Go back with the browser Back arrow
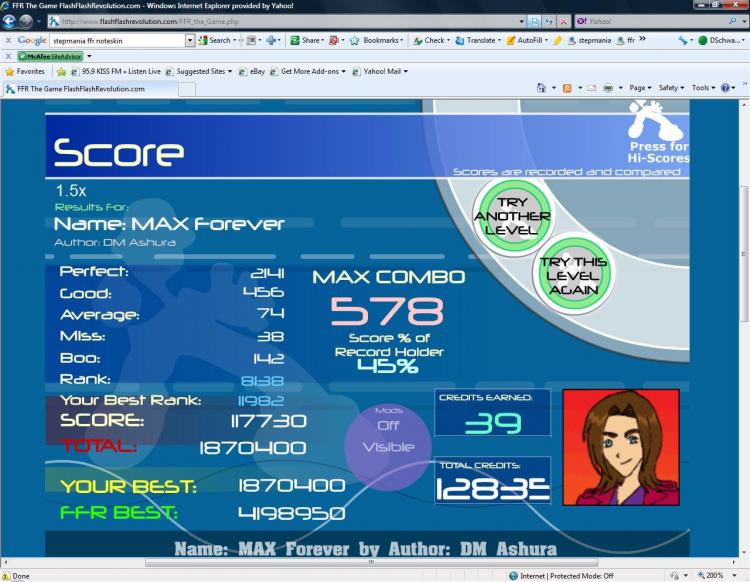Image resolution: width=750 pixels, height=582 pixels. [9, 22]
